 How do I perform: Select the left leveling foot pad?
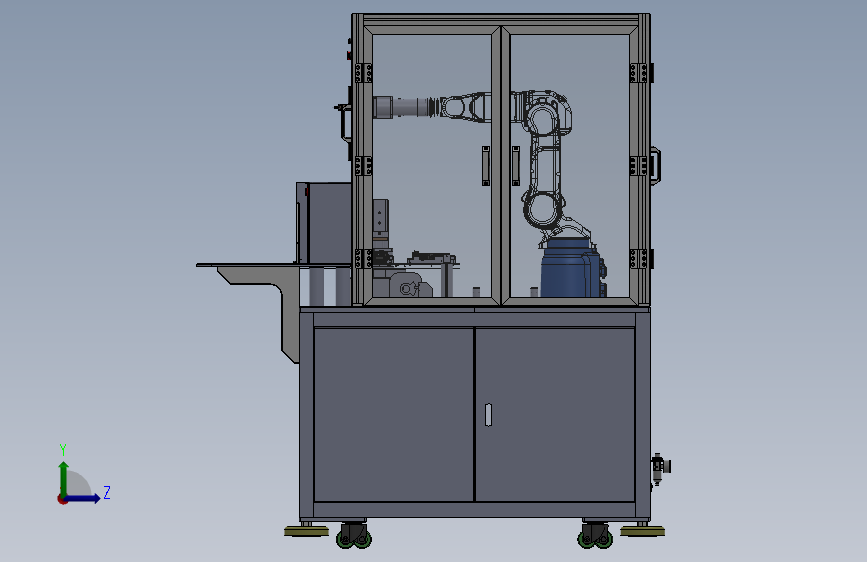306,532
